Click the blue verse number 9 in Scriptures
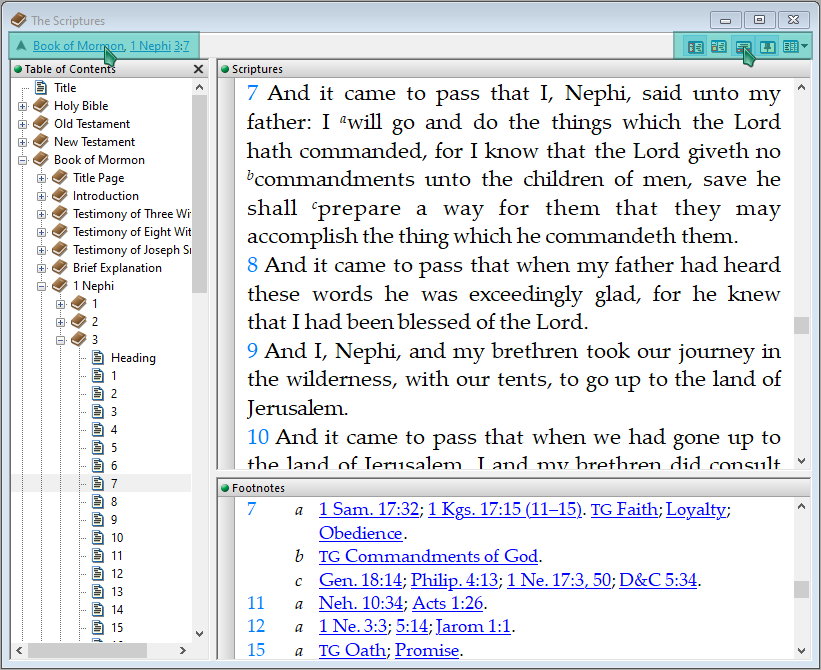The height and width of the screenshot is (670, 821). coord(252,351)
